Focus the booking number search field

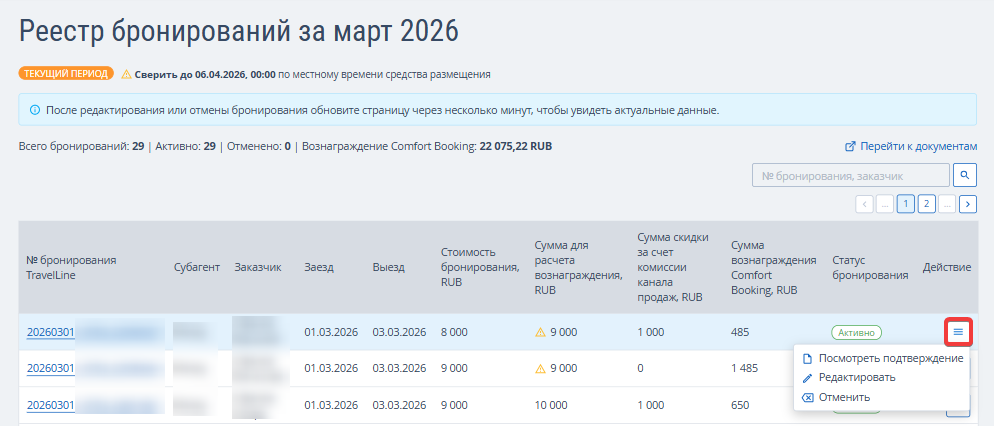(849, 175)
